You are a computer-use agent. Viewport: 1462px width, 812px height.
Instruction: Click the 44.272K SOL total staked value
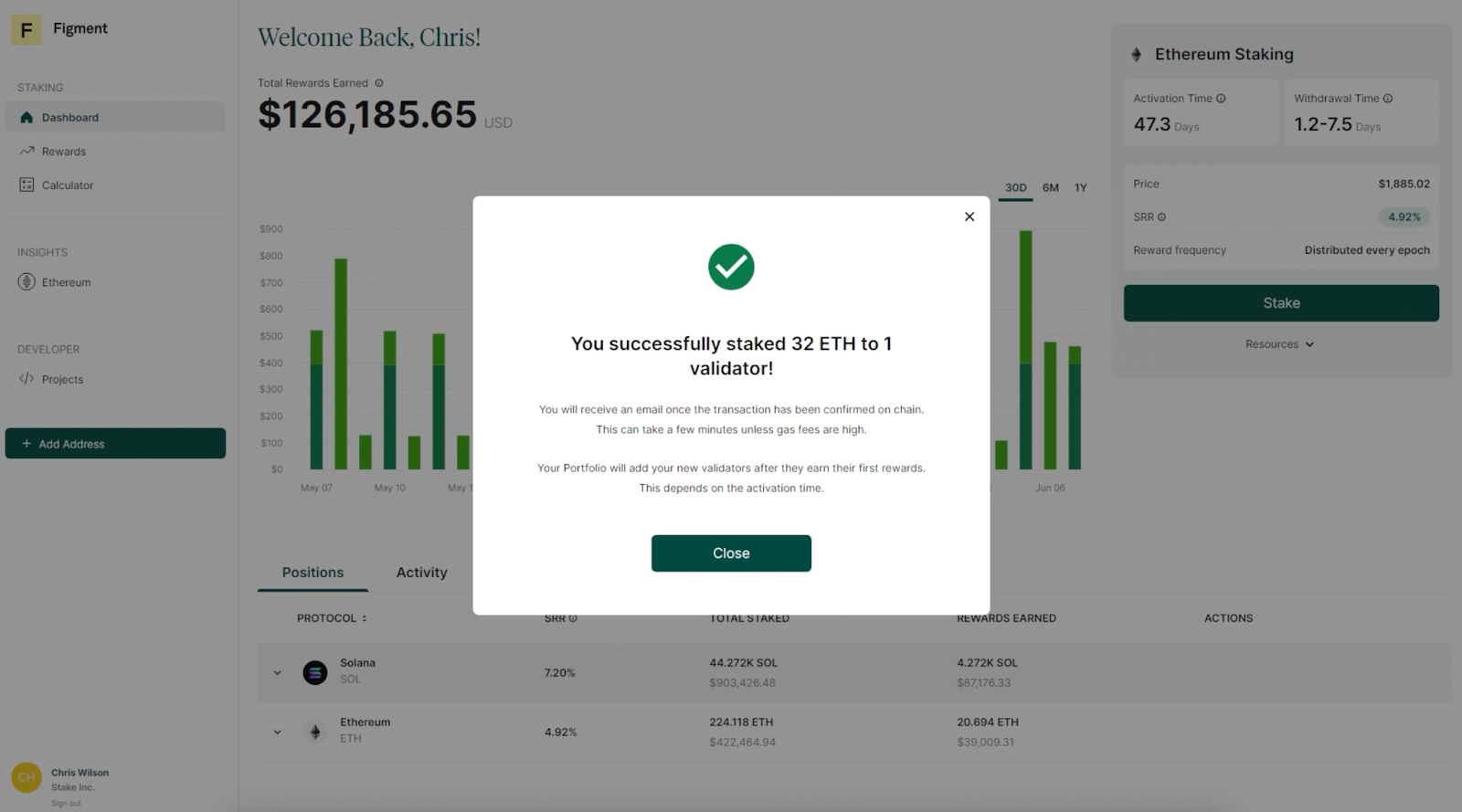click(743, 663)
